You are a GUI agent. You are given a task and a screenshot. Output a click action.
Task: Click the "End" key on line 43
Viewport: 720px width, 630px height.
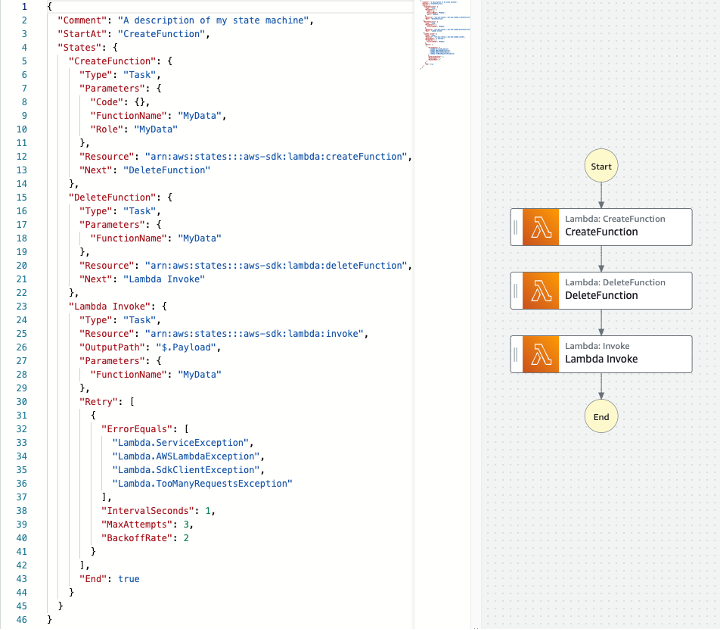[x=93, y=579]
